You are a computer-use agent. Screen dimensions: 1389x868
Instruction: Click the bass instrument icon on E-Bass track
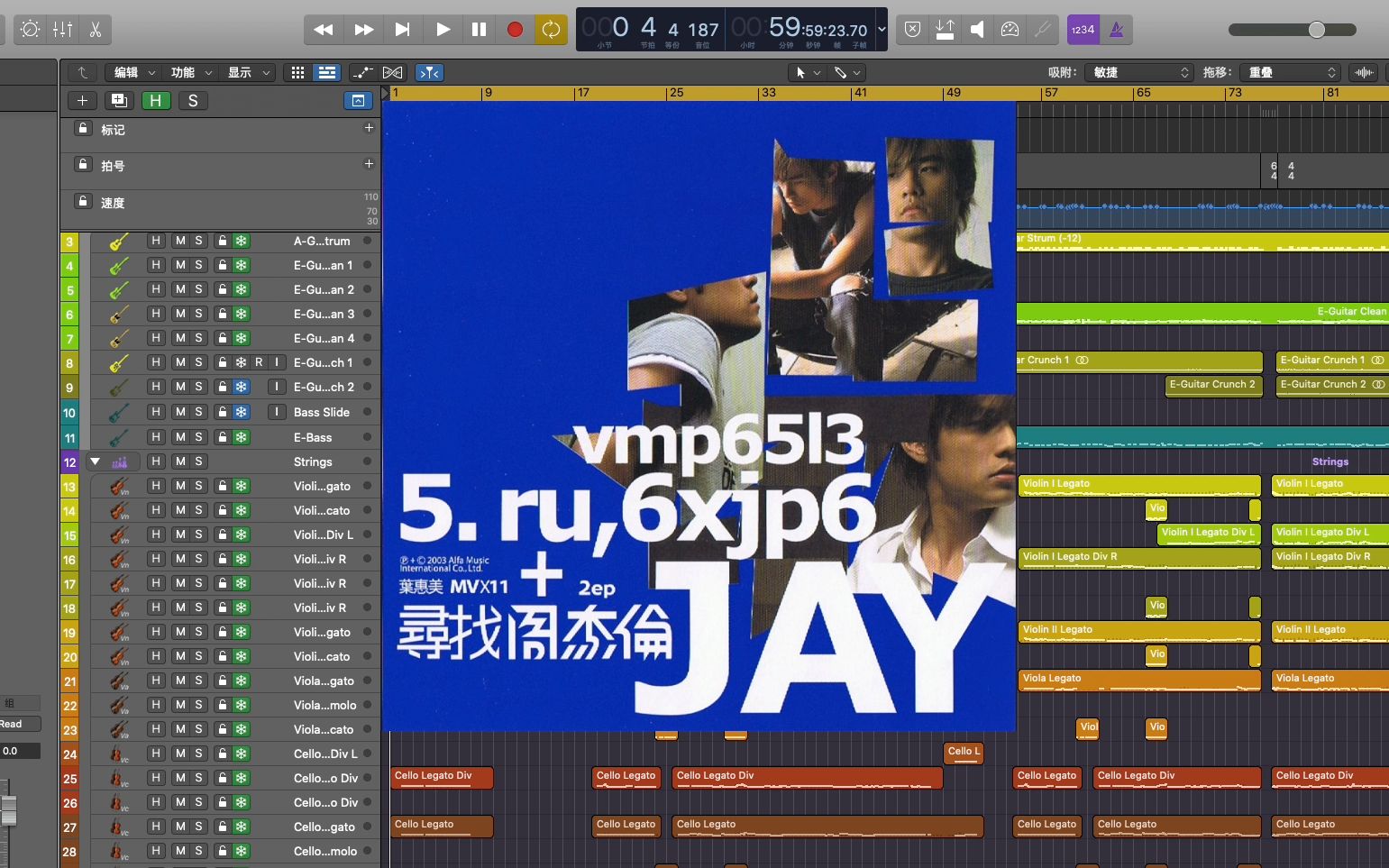(119, 437)
